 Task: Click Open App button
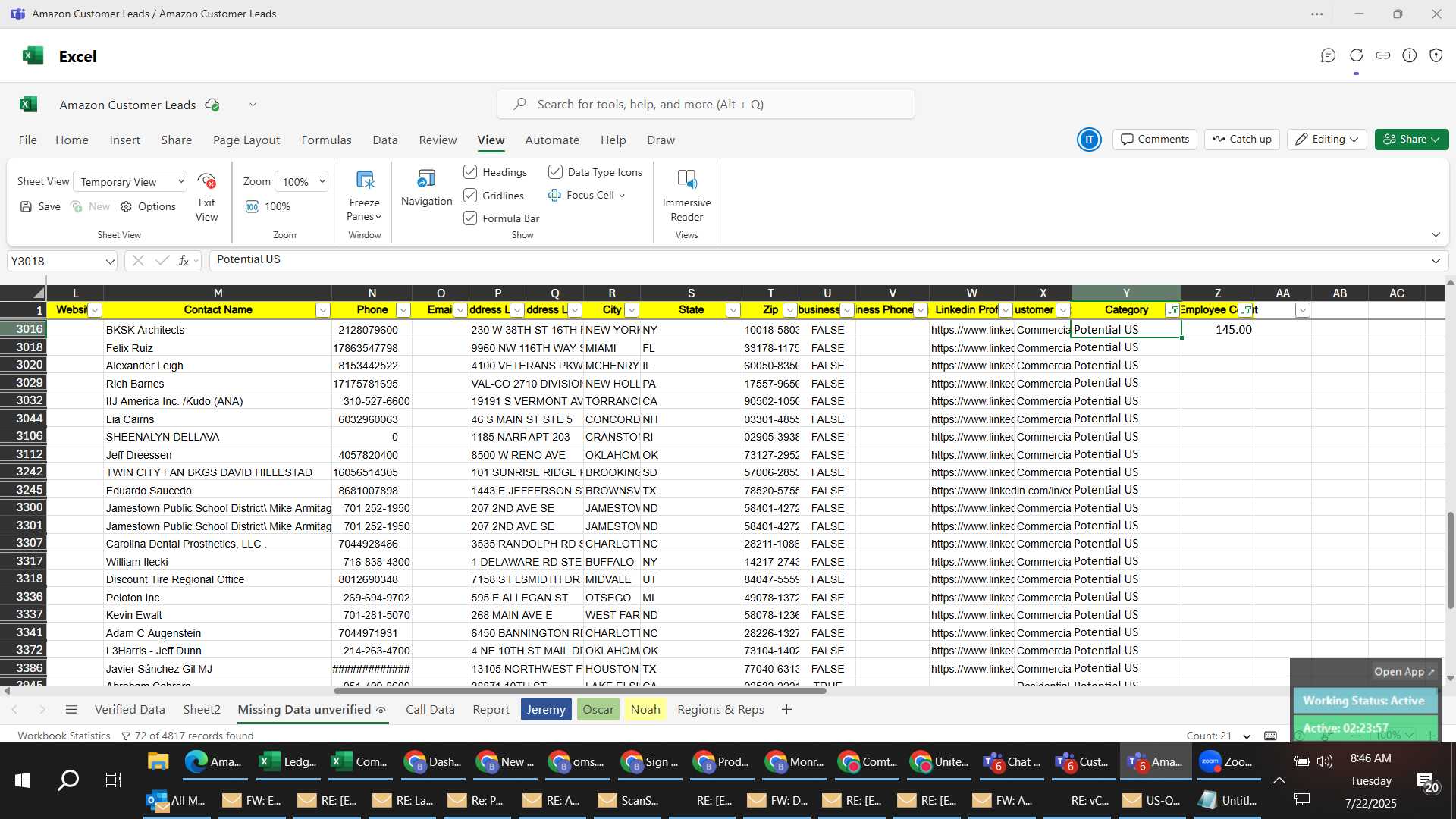click(x=1404, y=672)
